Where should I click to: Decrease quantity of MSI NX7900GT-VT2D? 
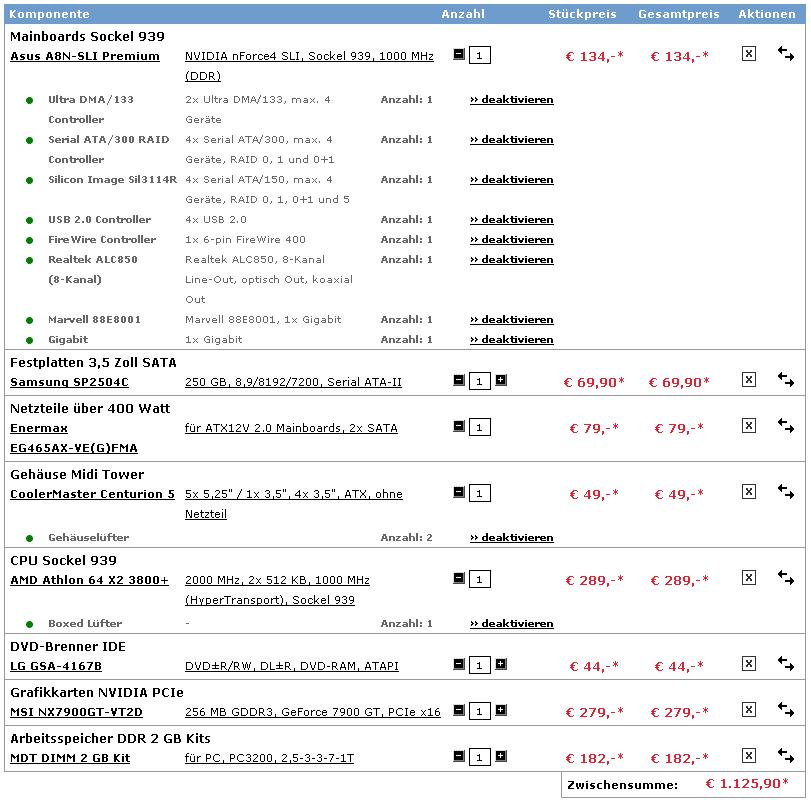(x=459, y=709)
